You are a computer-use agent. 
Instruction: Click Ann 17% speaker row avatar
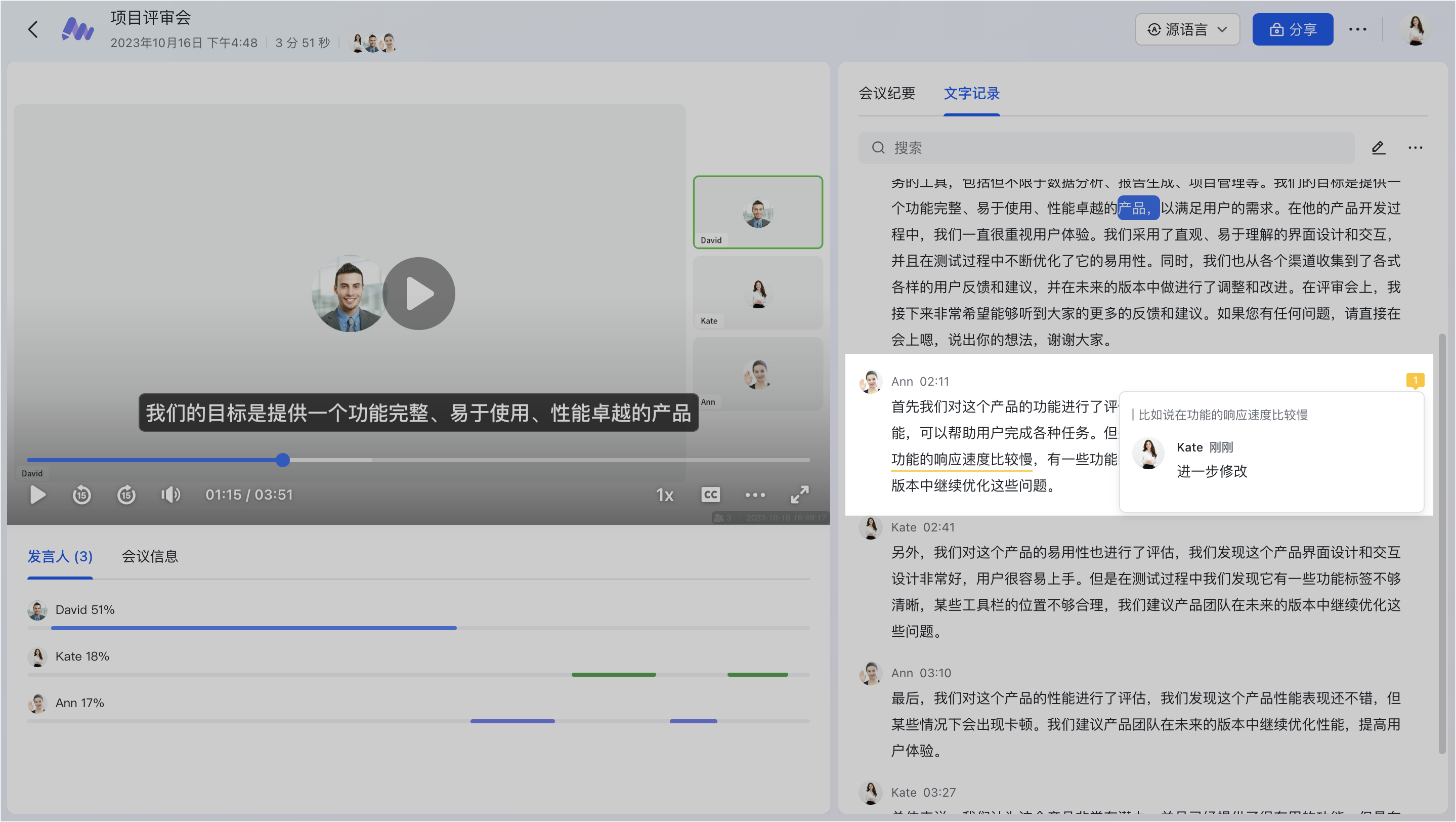[x=37, y=703]
